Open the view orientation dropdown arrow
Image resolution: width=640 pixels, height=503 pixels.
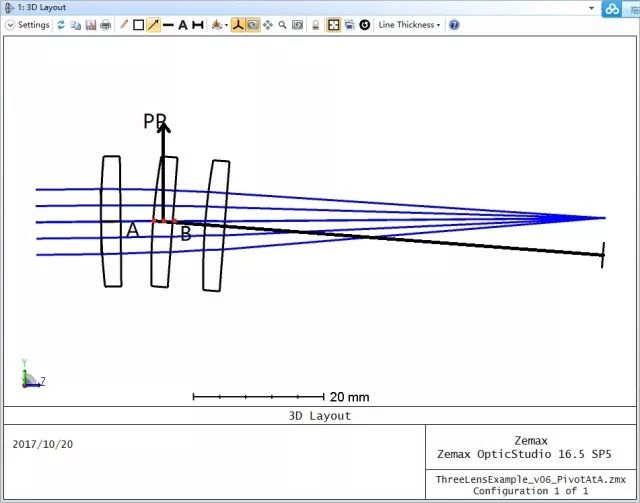click(226, 25)
